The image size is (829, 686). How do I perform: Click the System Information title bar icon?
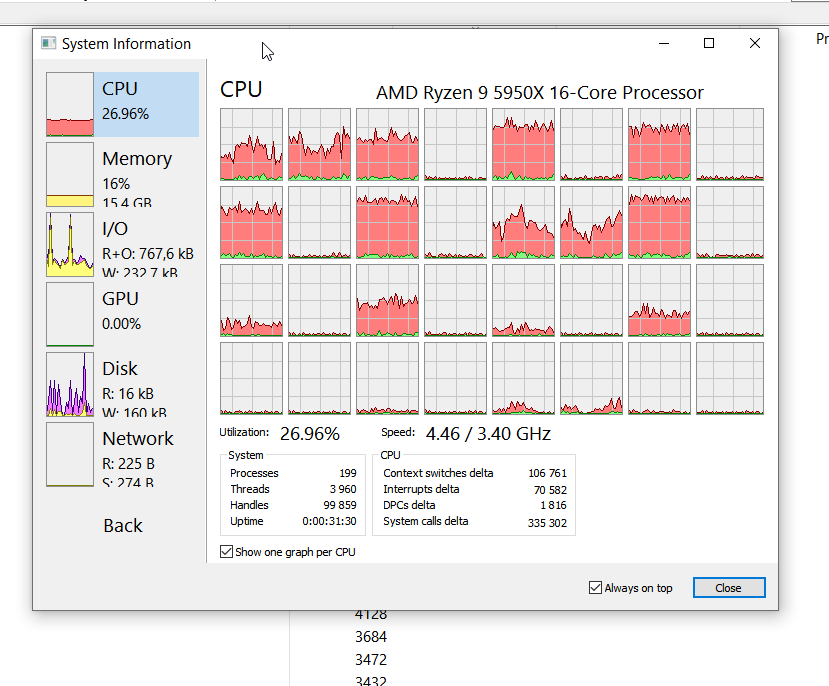click(49, 43)
